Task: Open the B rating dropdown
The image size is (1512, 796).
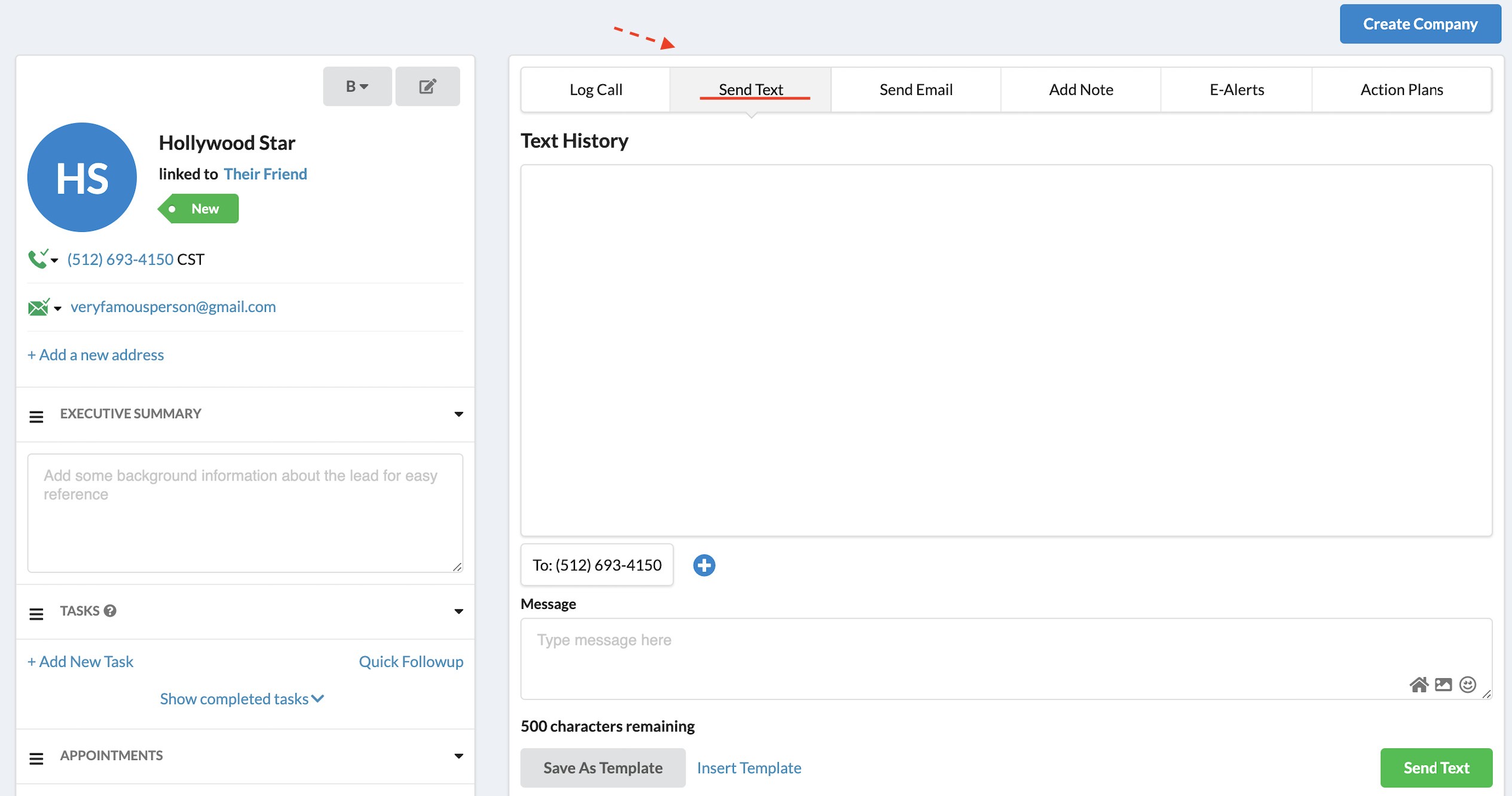Action: 357,87
